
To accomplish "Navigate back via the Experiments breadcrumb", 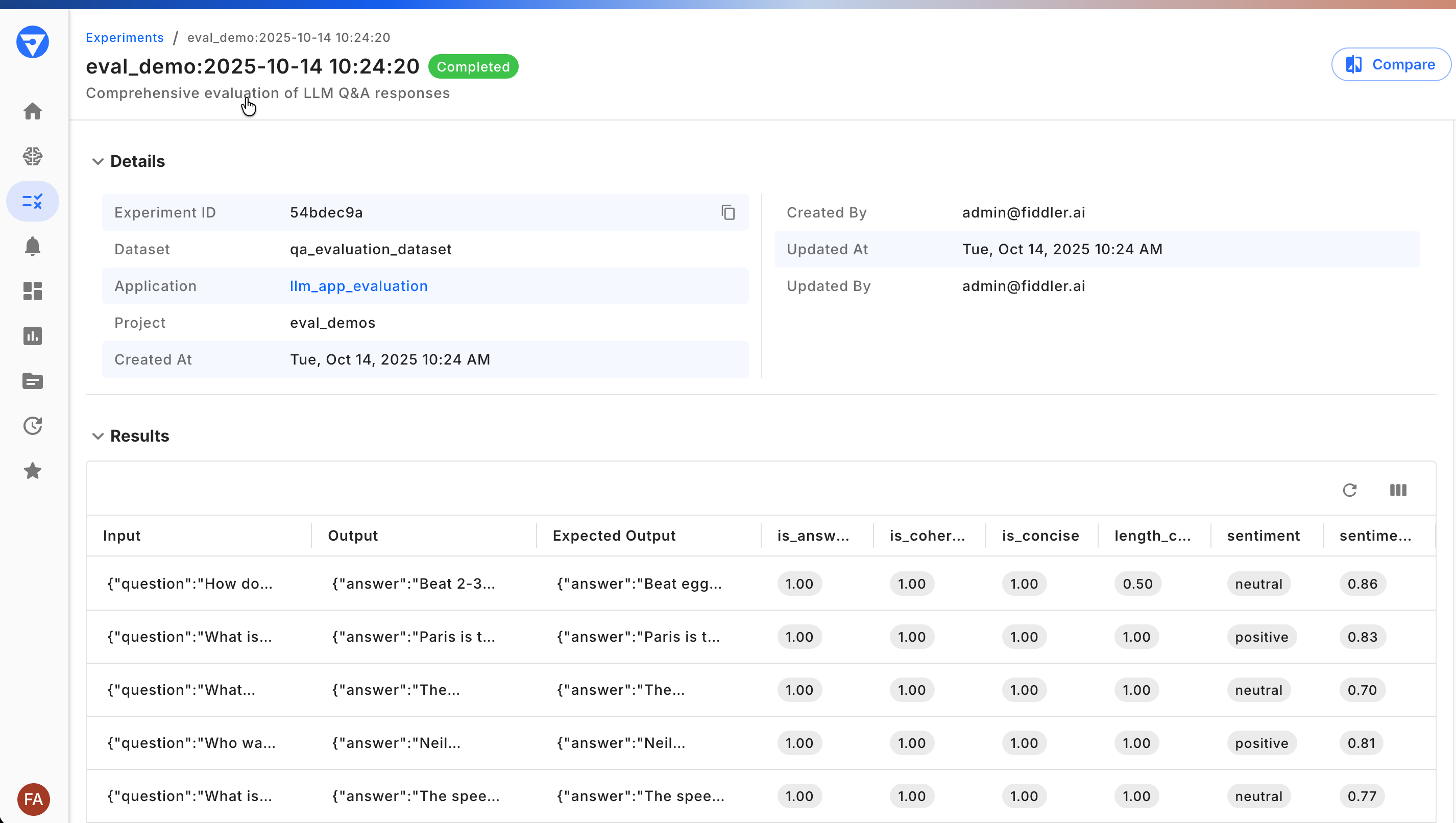I will (x=124, y=37).
